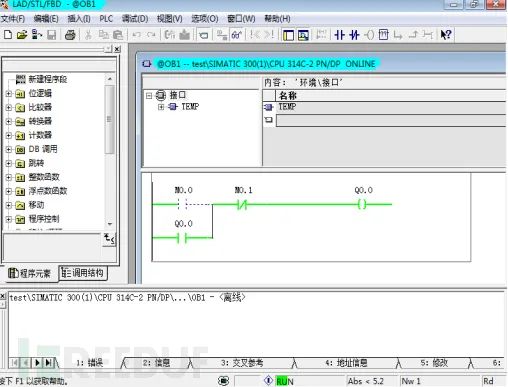Open the 窗口(W) menu
Image resolution: width=508 pixels, height=387 pixels.
pyautogui.click(x=241, y=19)
